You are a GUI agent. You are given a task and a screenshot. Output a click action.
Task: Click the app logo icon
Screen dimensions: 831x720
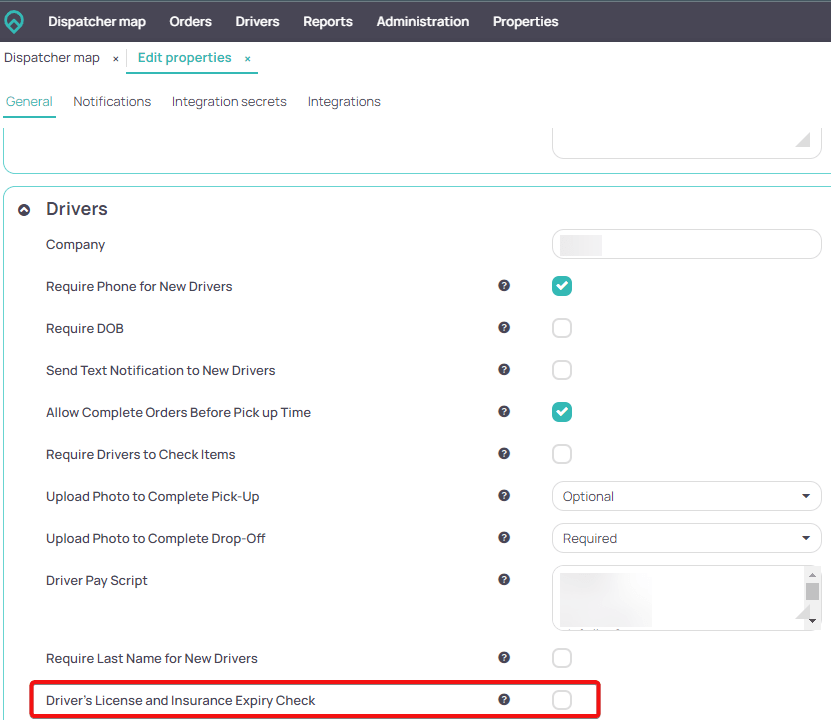[x=14, y=22]
